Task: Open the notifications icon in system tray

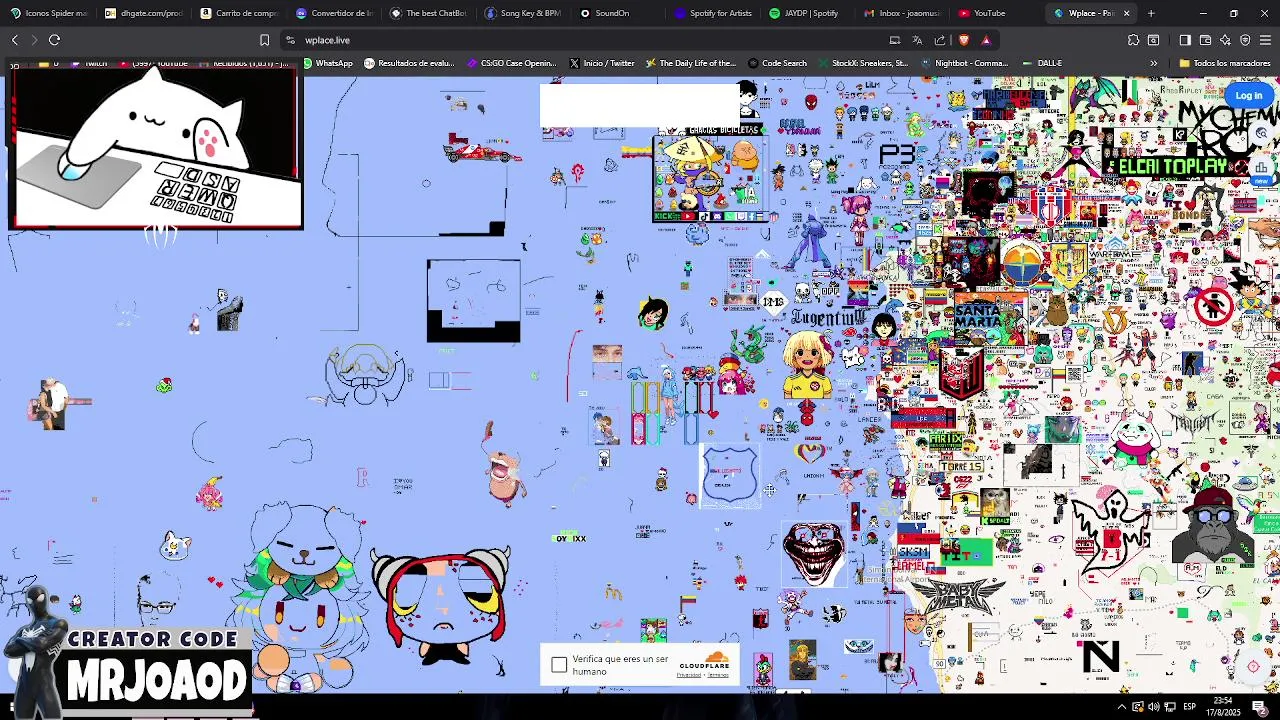Action: pyautogui.click(x=1260, y=707)
